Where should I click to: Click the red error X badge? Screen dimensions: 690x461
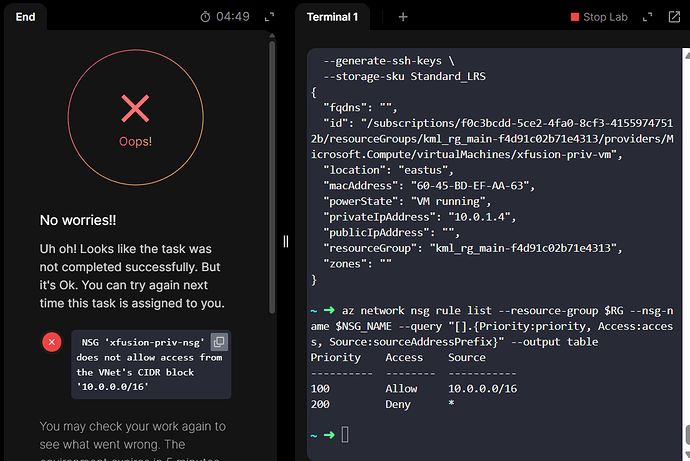coord(52,342)
